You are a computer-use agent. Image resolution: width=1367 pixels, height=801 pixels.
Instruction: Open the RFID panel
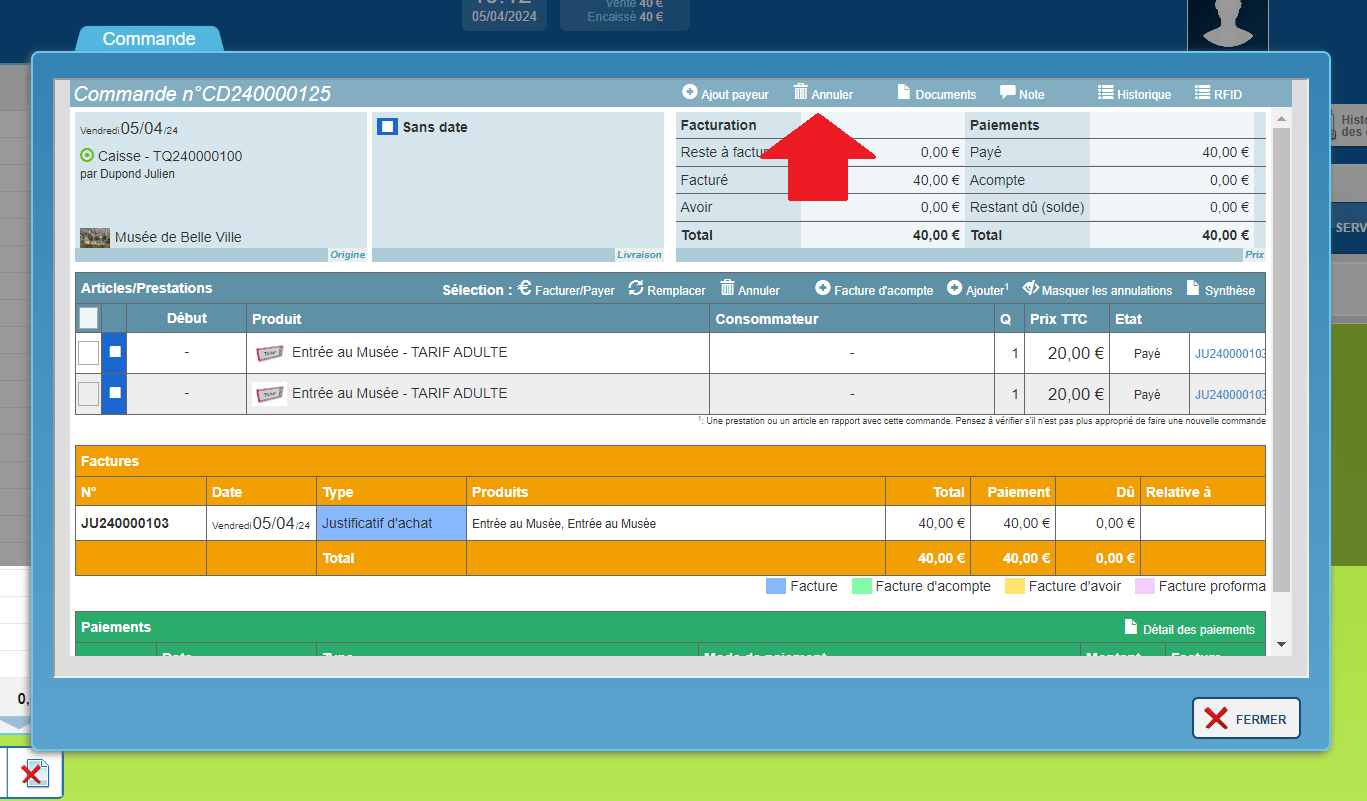click(x=1218, y=94)
